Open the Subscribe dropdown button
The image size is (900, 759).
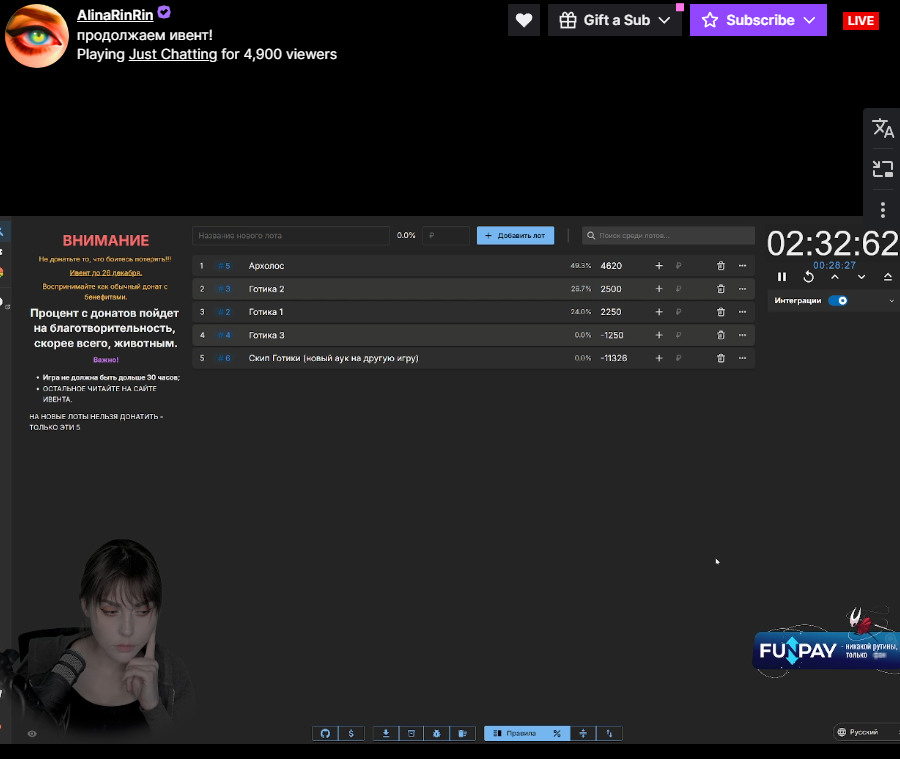point(758,20)
